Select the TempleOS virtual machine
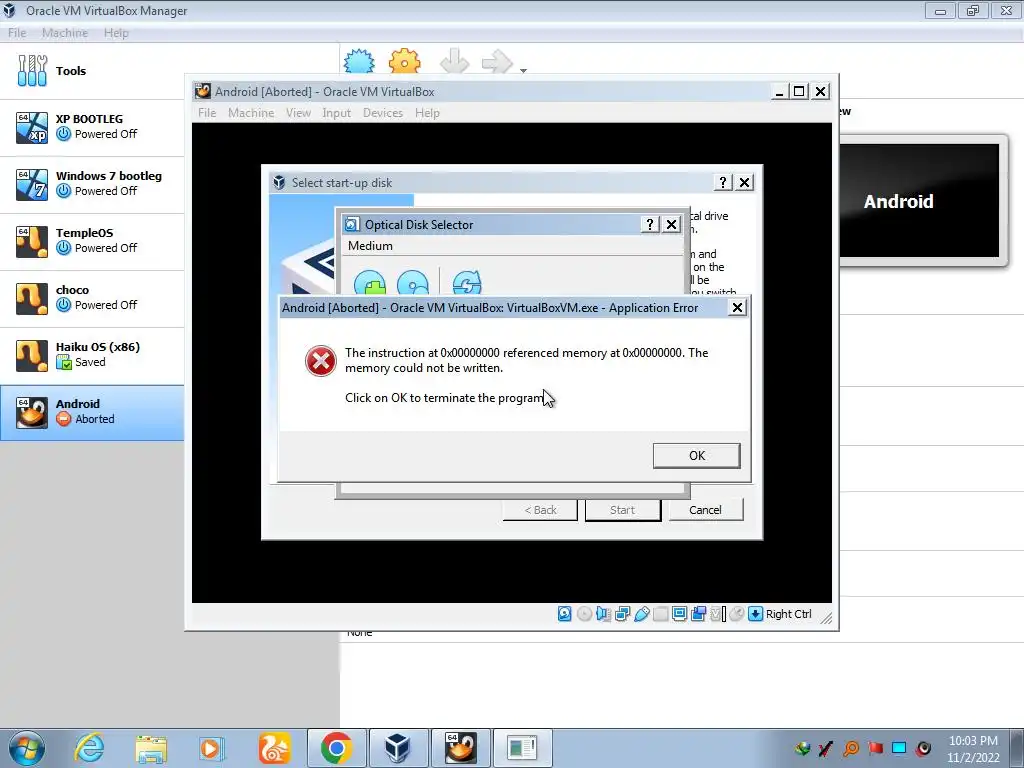The width and height of the screenshot is (1024, 768). click(91, 241)
